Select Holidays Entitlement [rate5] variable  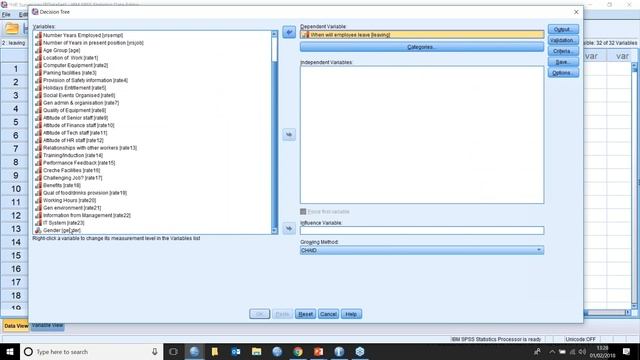tap(74, 88)
